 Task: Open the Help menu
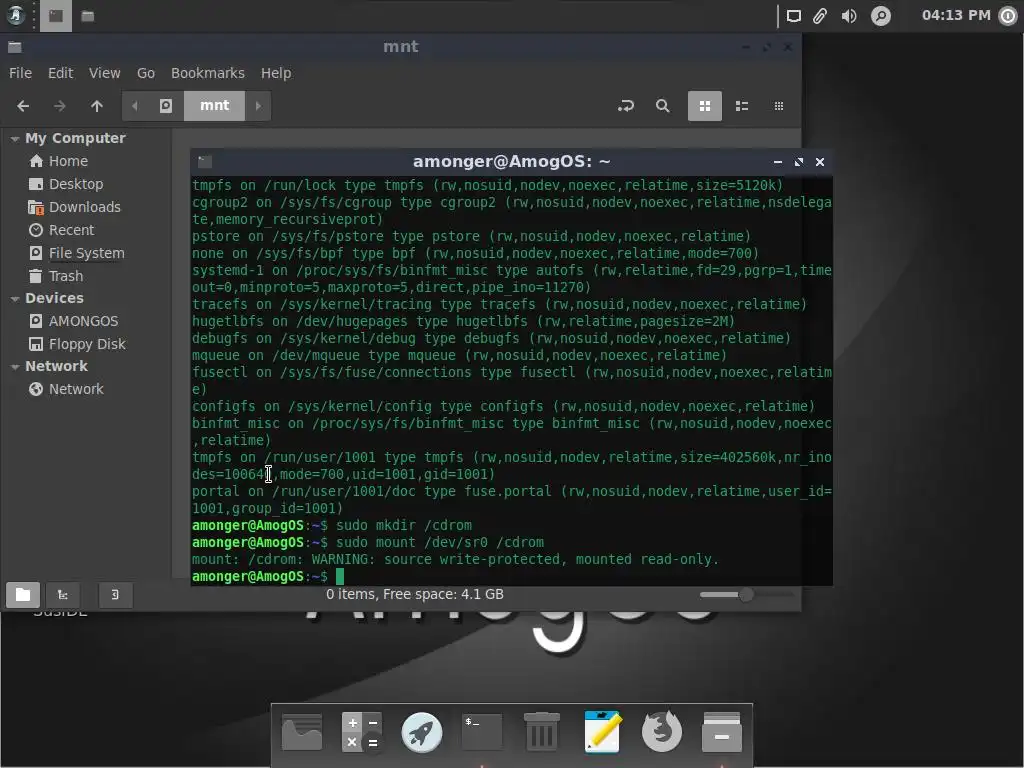[276, 73]
